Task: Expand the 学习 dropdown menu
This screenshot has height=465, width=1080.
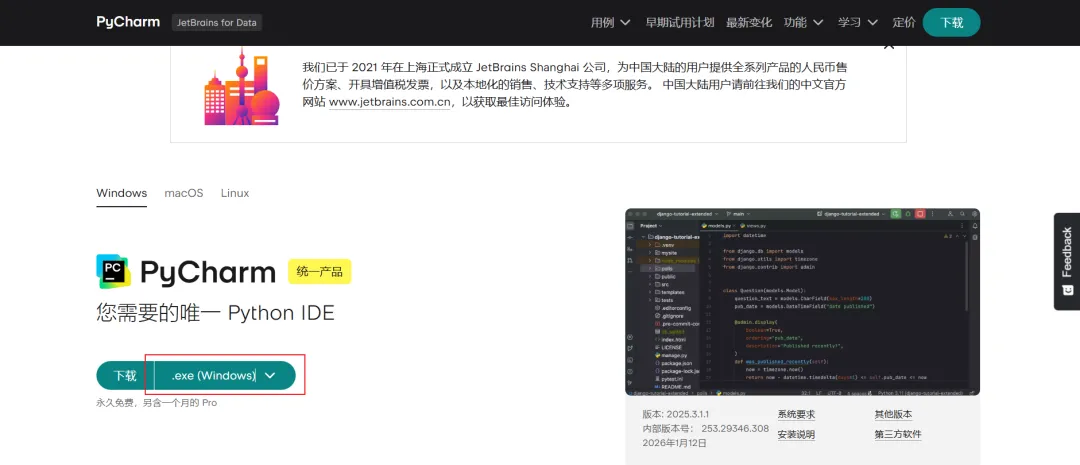Action: point(858,23)
